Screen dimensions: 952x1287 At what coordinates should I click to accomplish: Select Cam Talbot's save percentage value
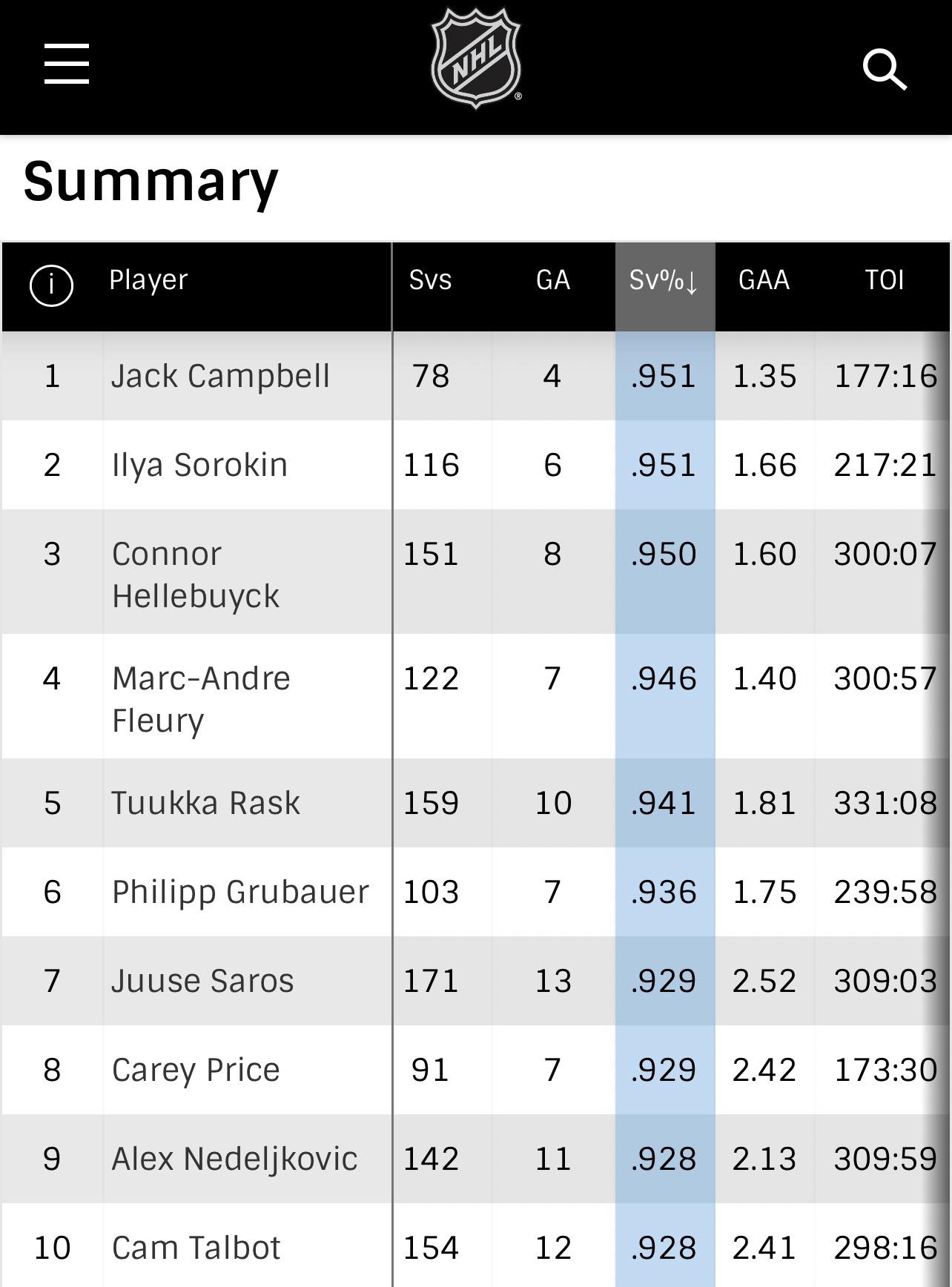click(662, 1247)
